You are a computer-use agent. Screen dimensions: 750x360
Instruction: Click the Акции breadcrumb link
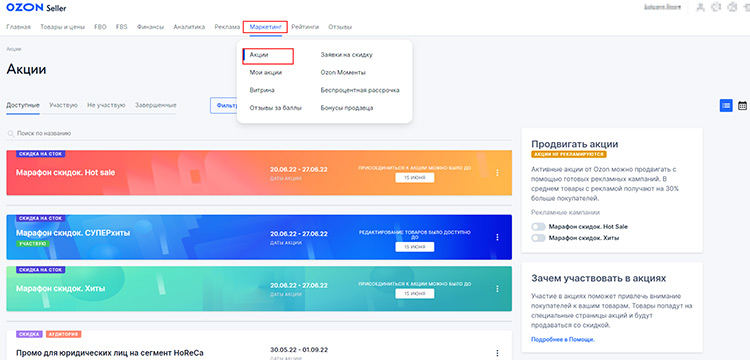pos(13,49)
